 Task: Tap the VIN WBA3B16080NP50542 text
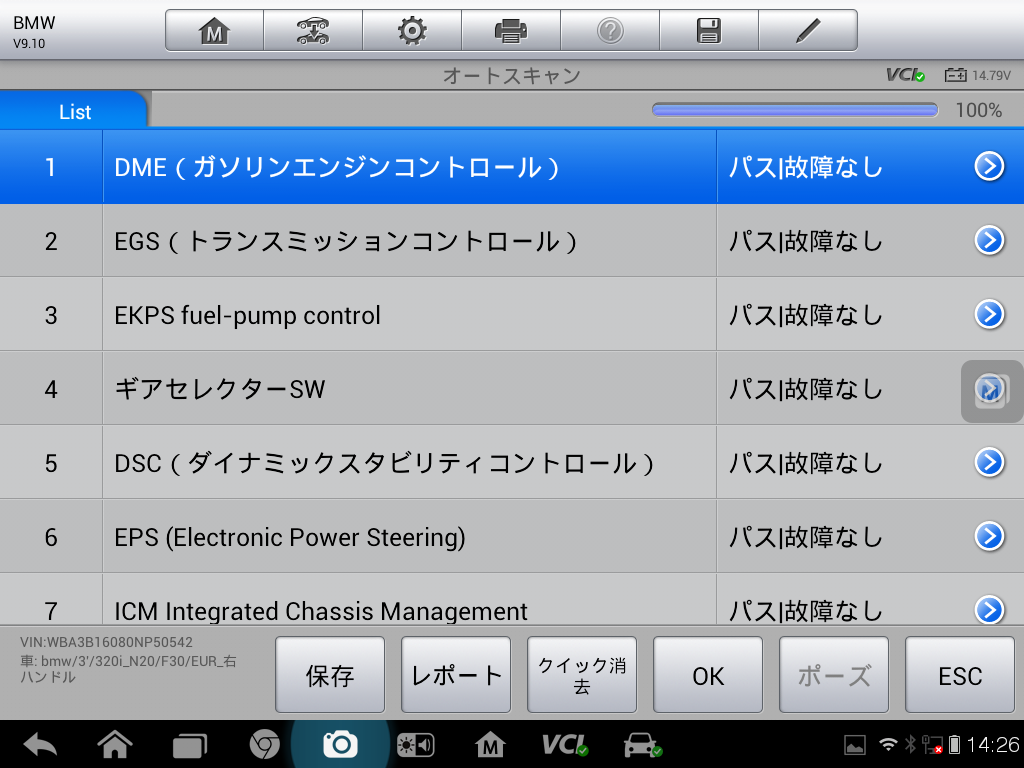[x=106, y=642]
